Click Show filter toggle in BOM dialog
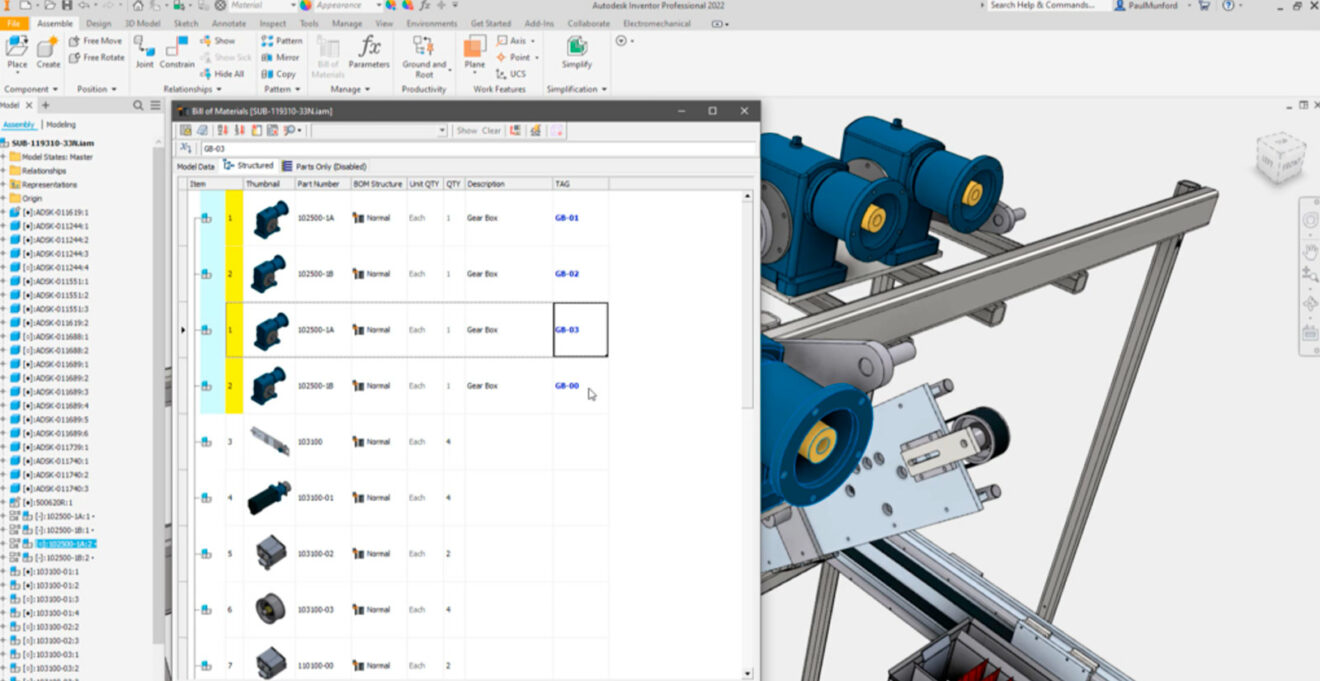This screenshot has width=1320, height=681. (467, 130)
